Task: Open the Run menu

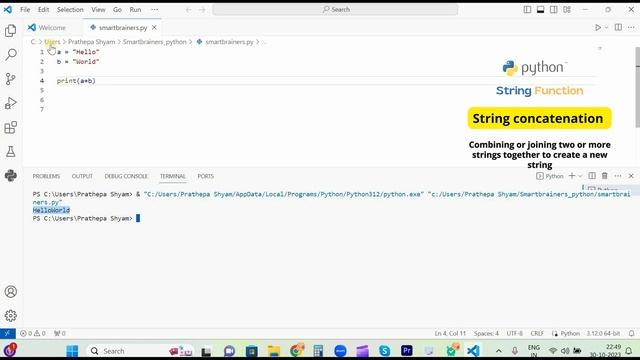Action: [x=135, y=9]
